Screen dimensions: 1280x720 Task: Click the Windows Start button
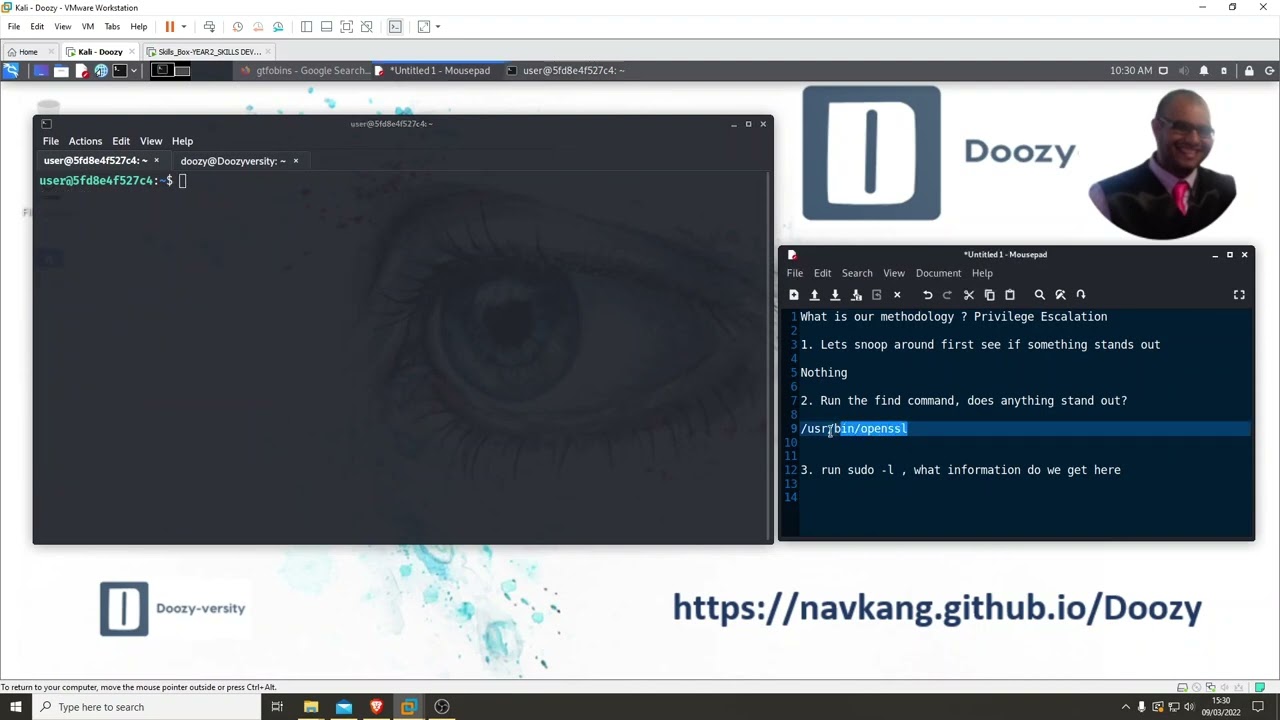point(16,707)
